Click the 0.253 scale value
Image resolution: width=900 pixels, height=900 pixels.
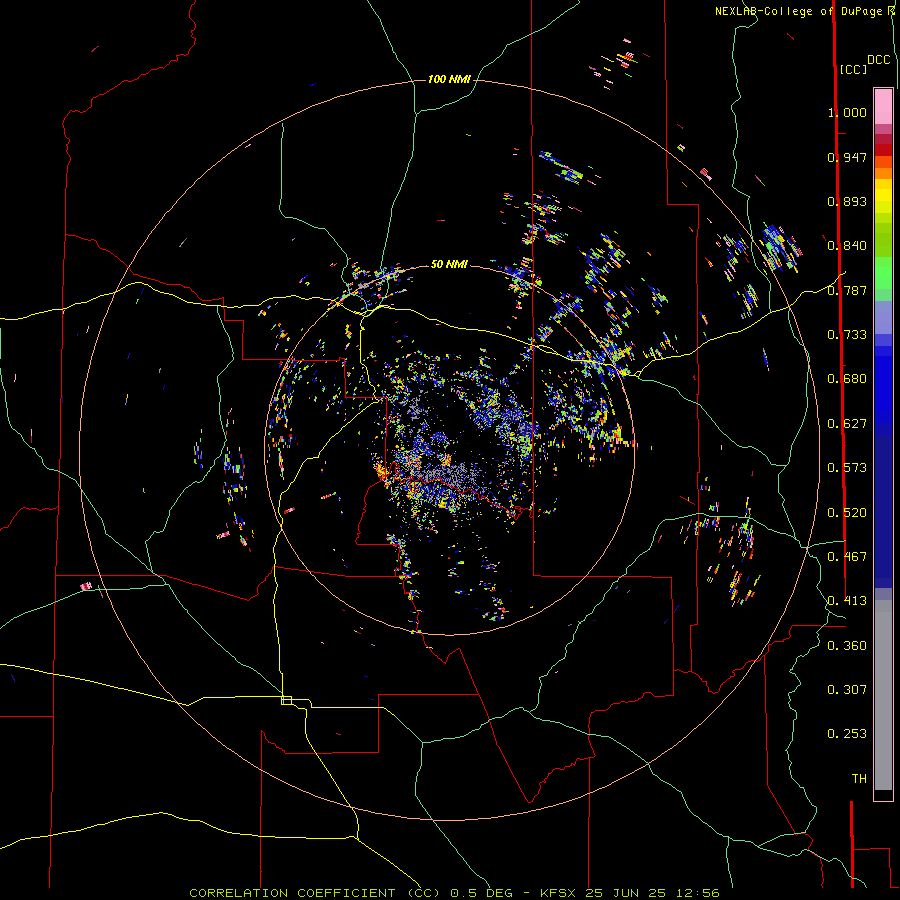(847, 734)
